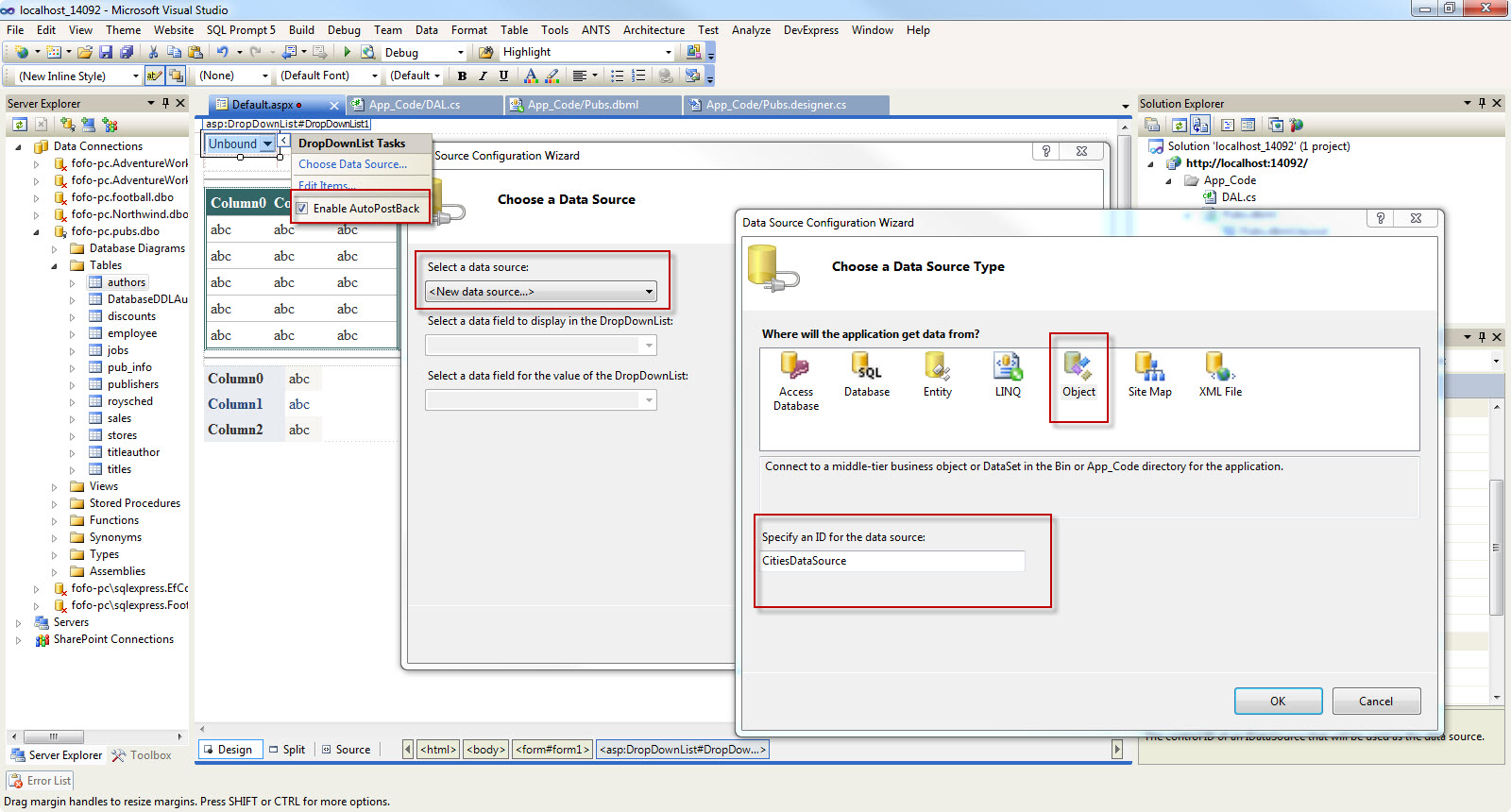Click the Foreground Color icon
The width and height of the screenshot is (1511, 812).
531,76
